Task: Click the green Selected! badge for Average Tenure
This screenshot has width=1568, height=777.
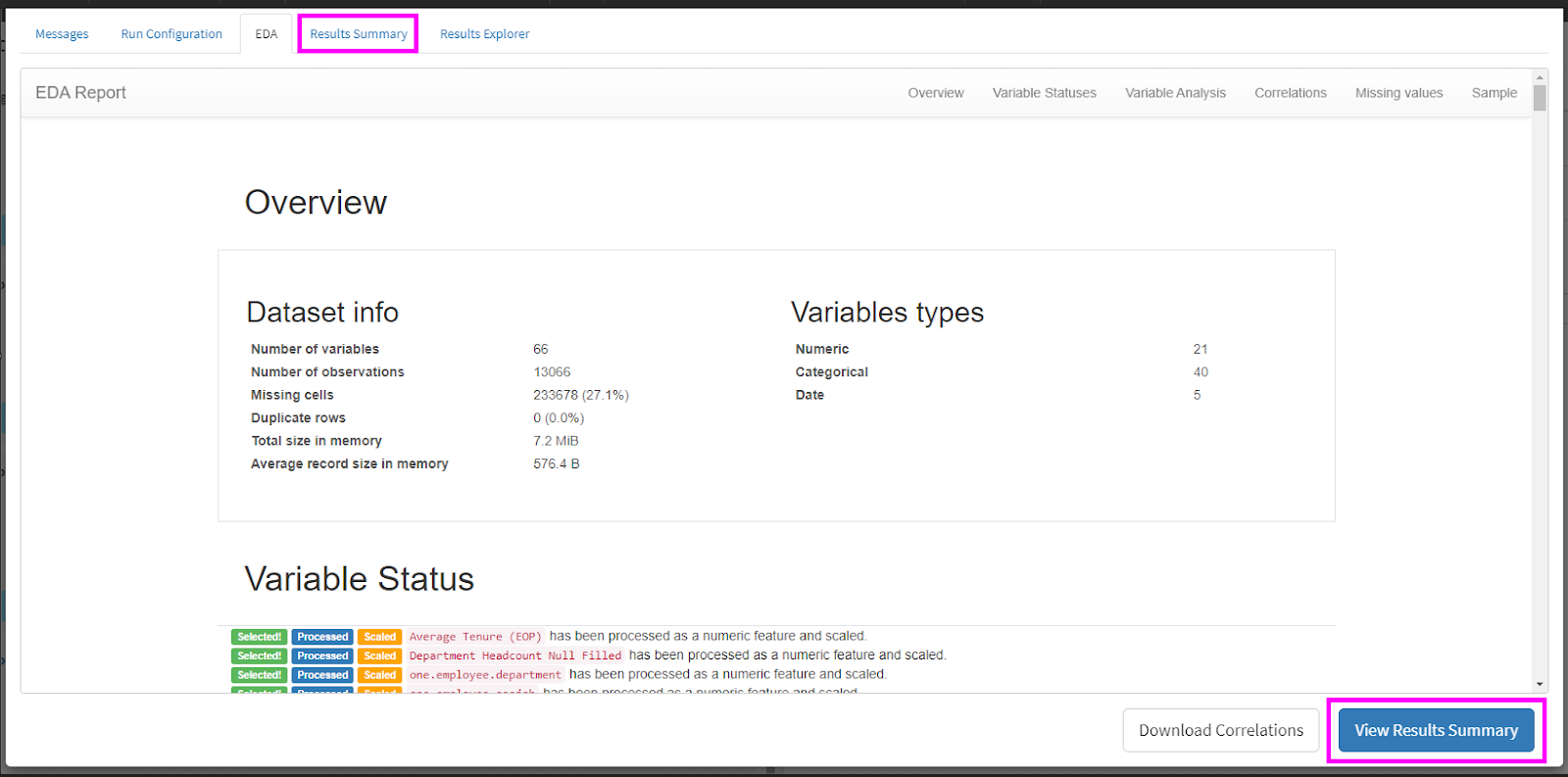Action: tap(259, 637)
